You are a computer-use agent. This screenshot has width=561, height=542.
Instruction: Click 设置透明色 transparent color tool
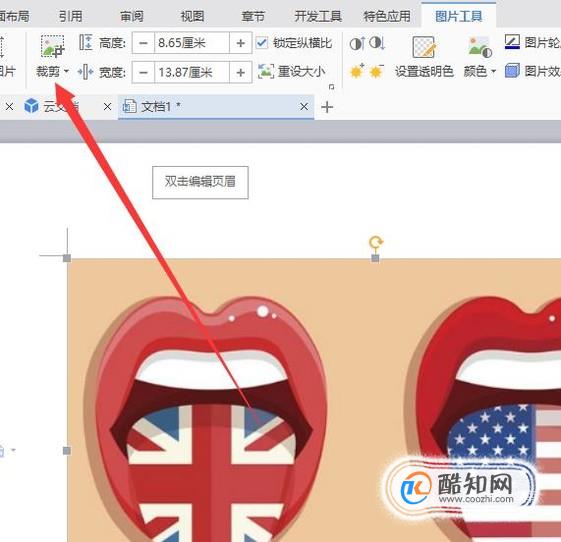click(424, 57)
